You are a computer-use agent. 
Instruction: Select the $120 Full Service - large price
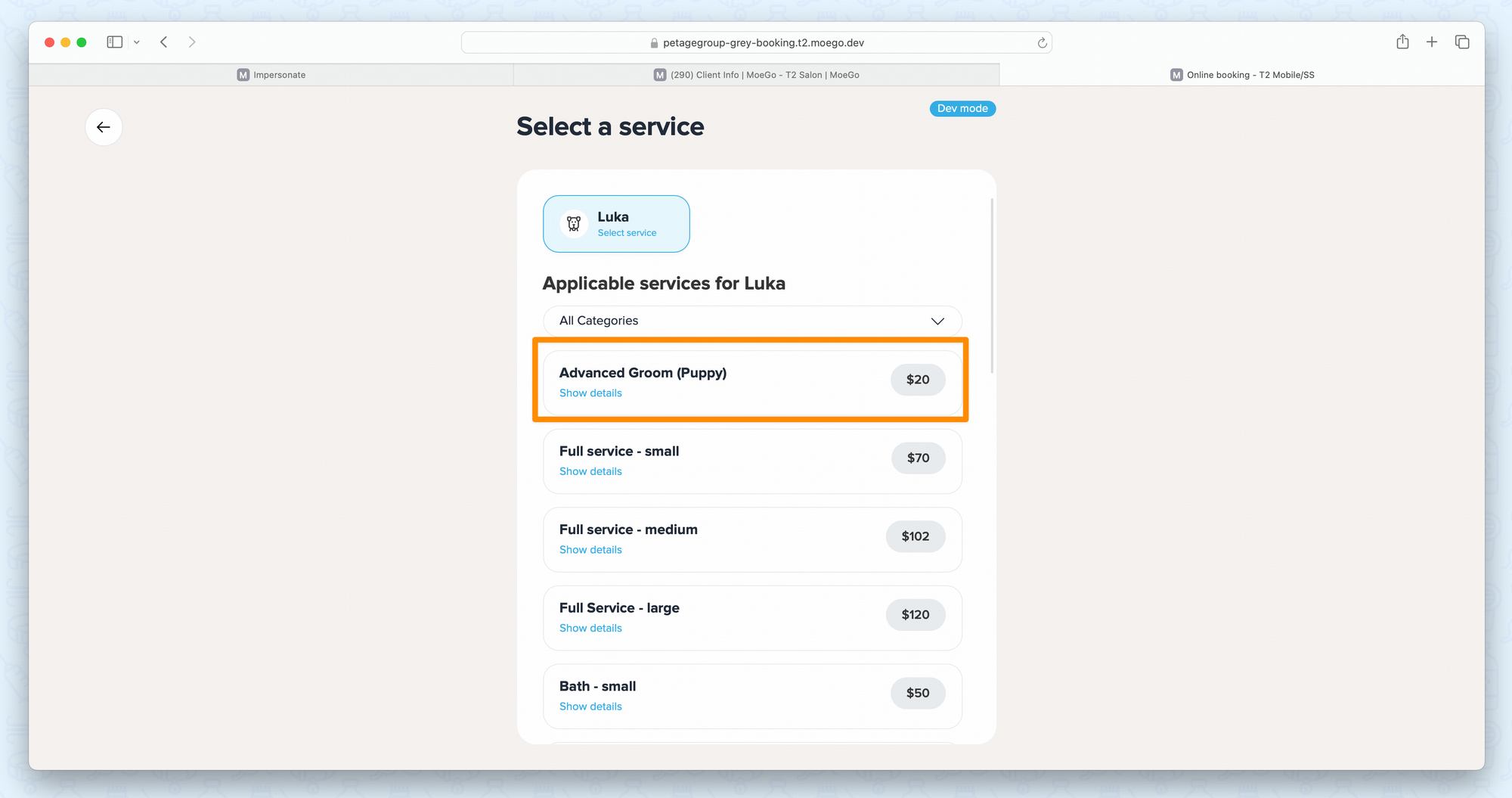(x=915, y=615)
